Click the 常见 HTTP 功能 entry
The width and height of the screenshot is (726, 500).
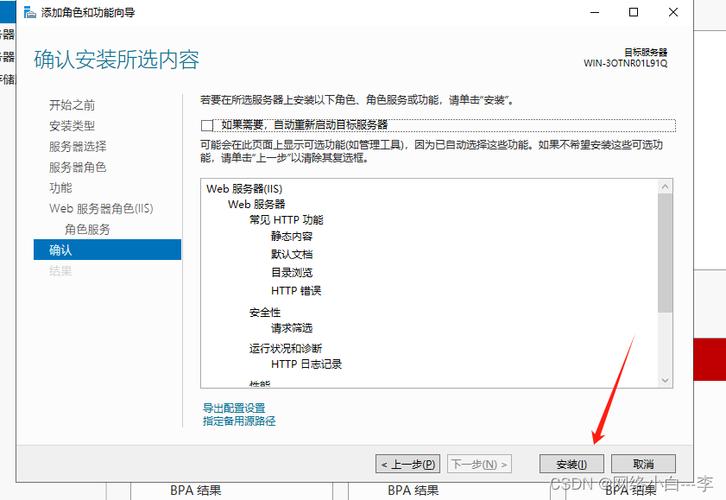286,220
